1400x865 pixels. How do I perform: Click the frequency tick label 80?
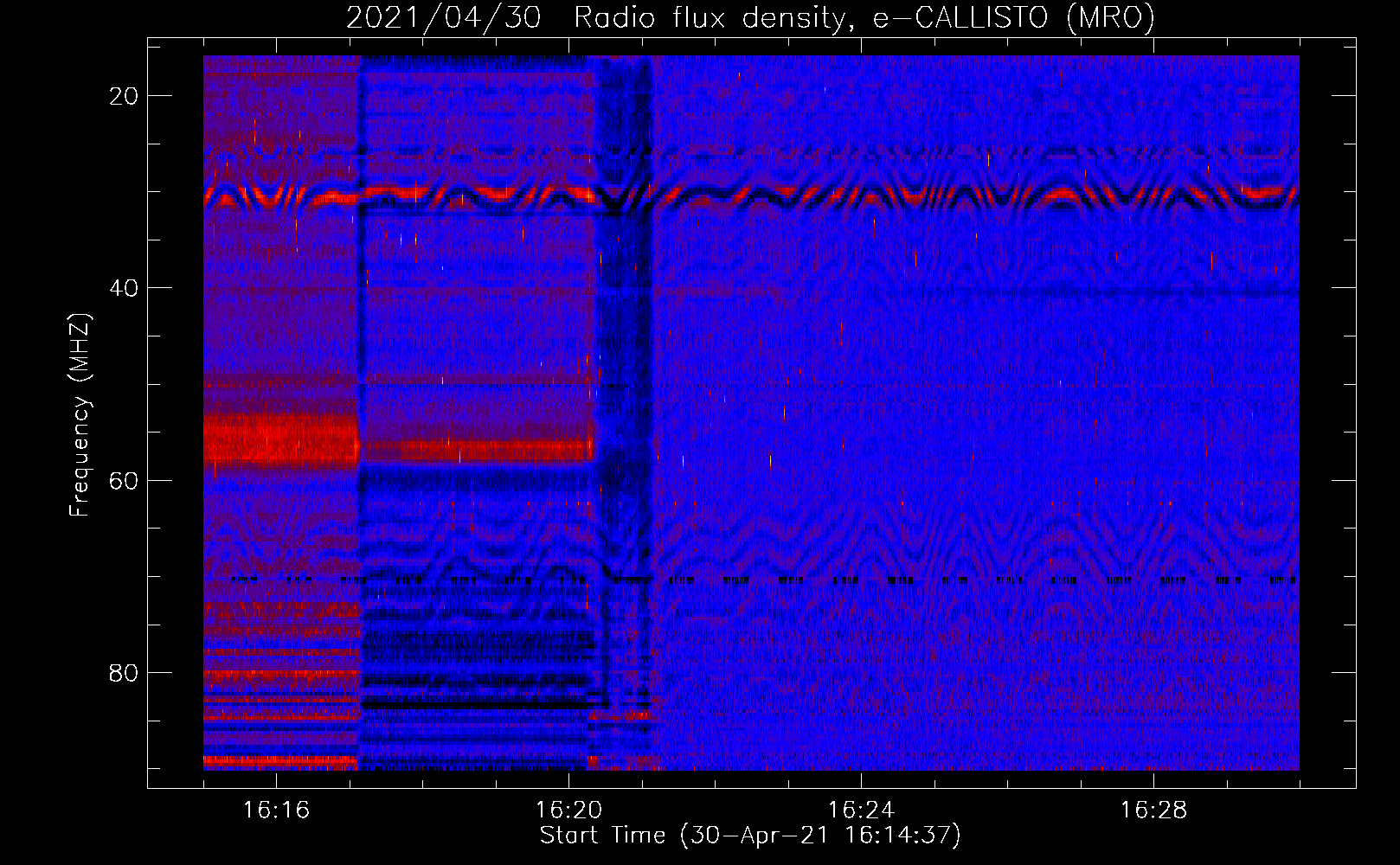tap(125, 672)
